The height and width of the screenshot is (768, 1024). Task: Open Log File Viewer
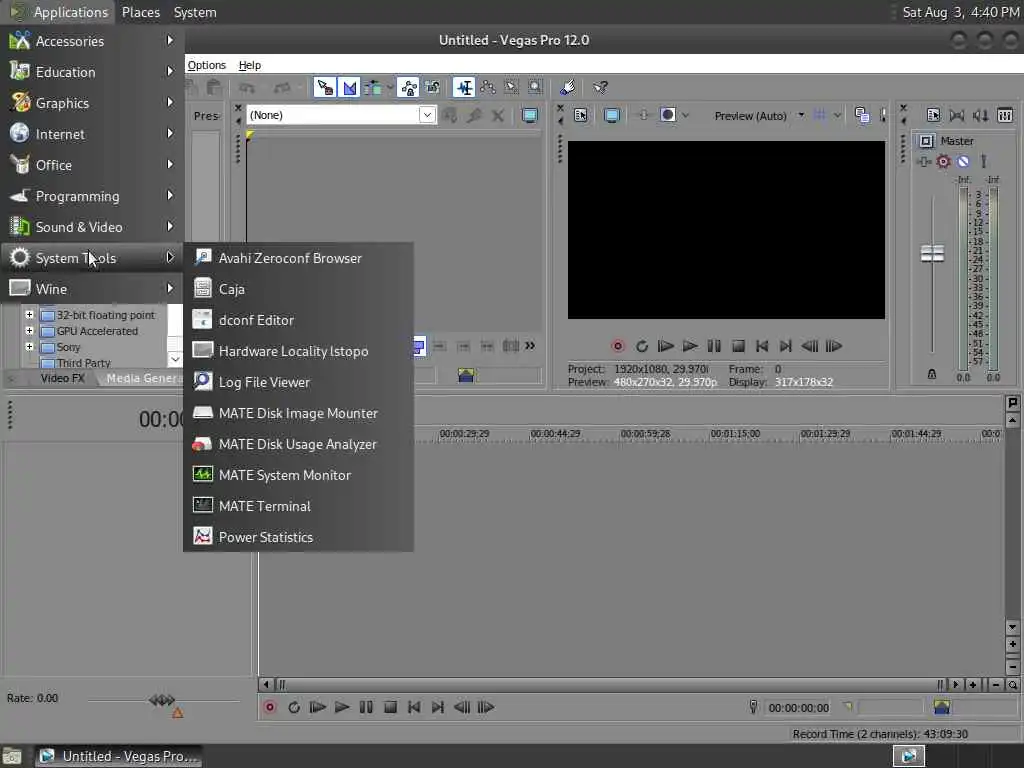tap(298, 382)
